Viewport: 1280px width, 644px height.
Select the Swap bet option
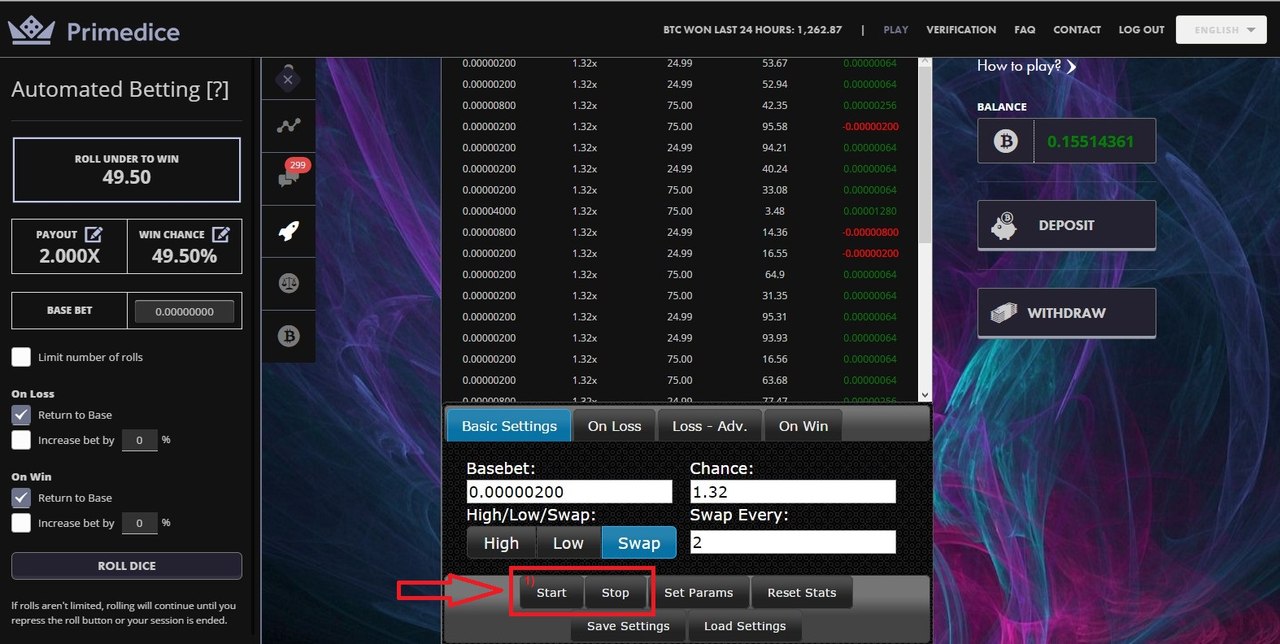639,543
